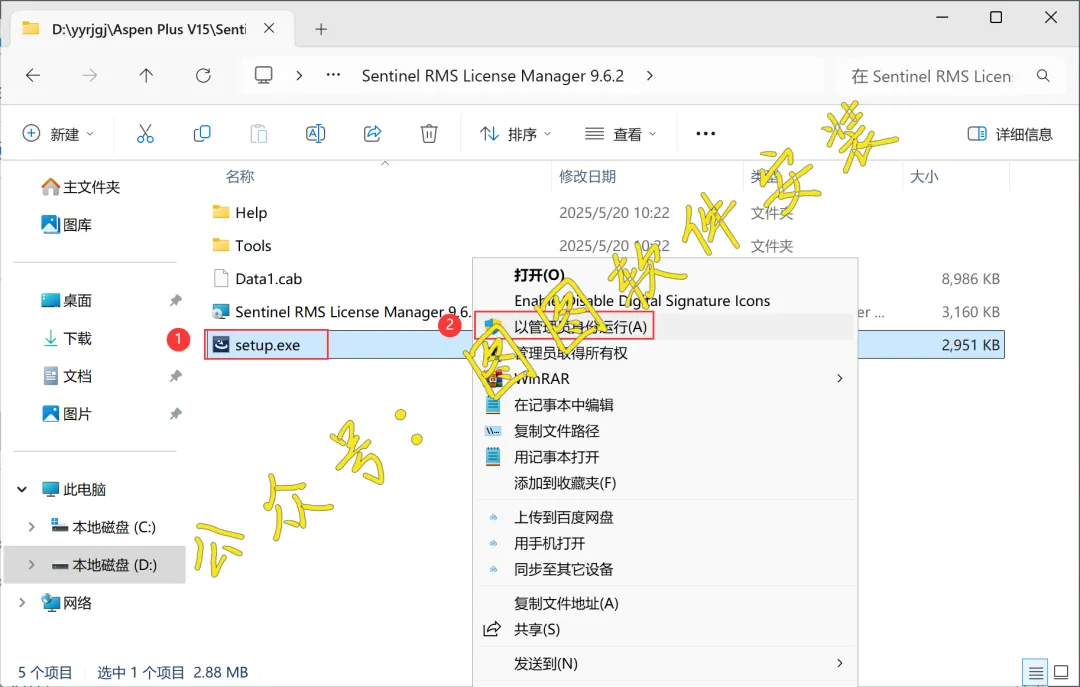Select 复制文件路径

tap(557, 431)
